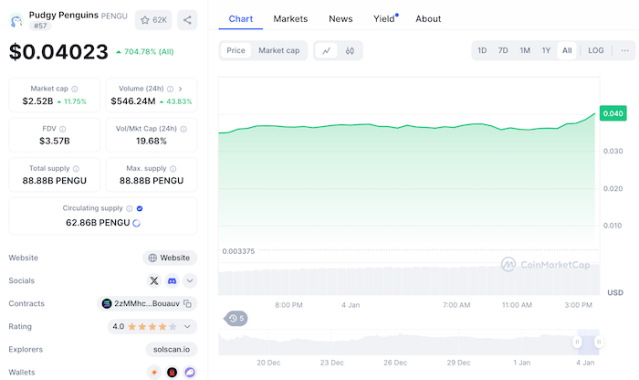The width and height of the screenshot is (639, 380).
Task: Click the 704.78% (All) change text
Action: coord(145,52)
